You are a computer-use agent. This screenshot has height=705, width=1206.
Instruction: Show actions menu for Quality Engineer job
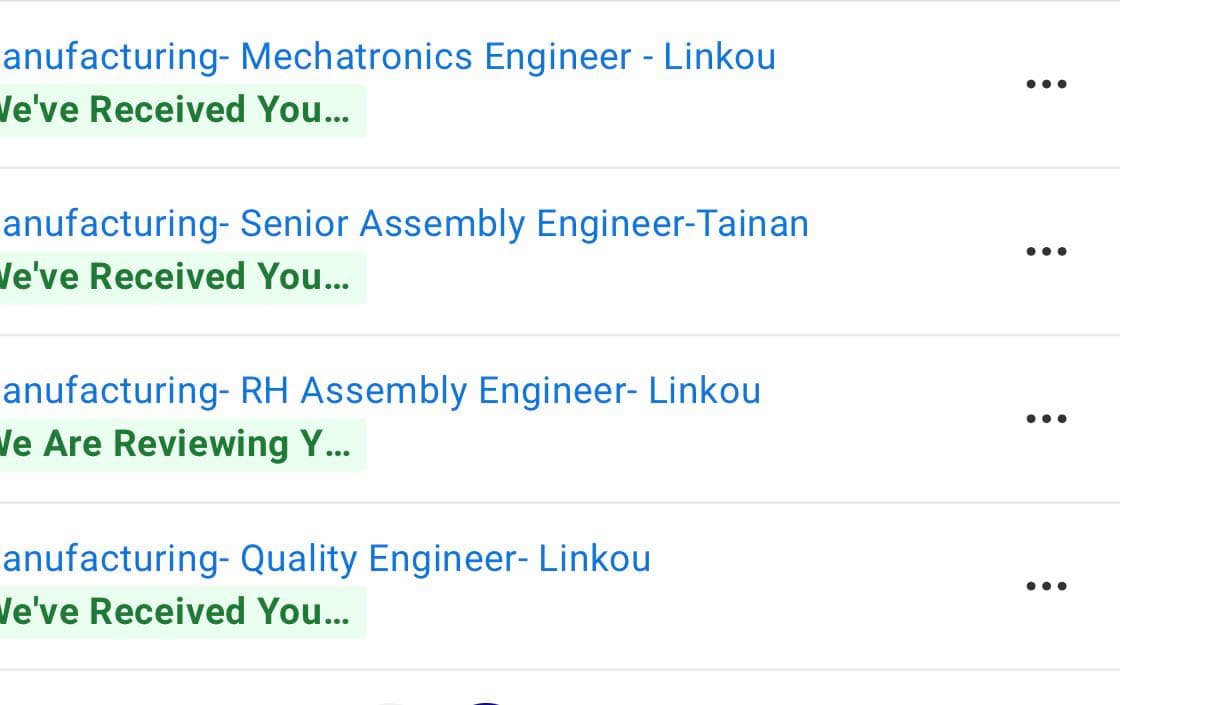click(1047, 586)
